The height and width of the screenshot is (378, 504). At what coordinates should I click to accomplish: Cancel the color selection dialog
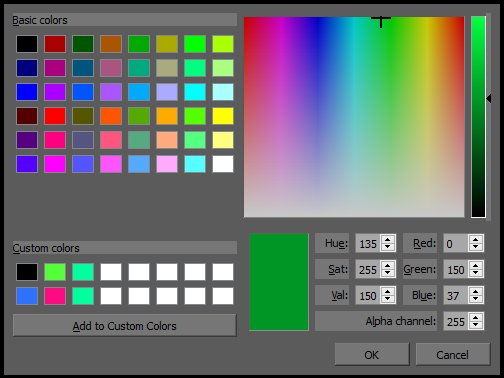[453, 355]
